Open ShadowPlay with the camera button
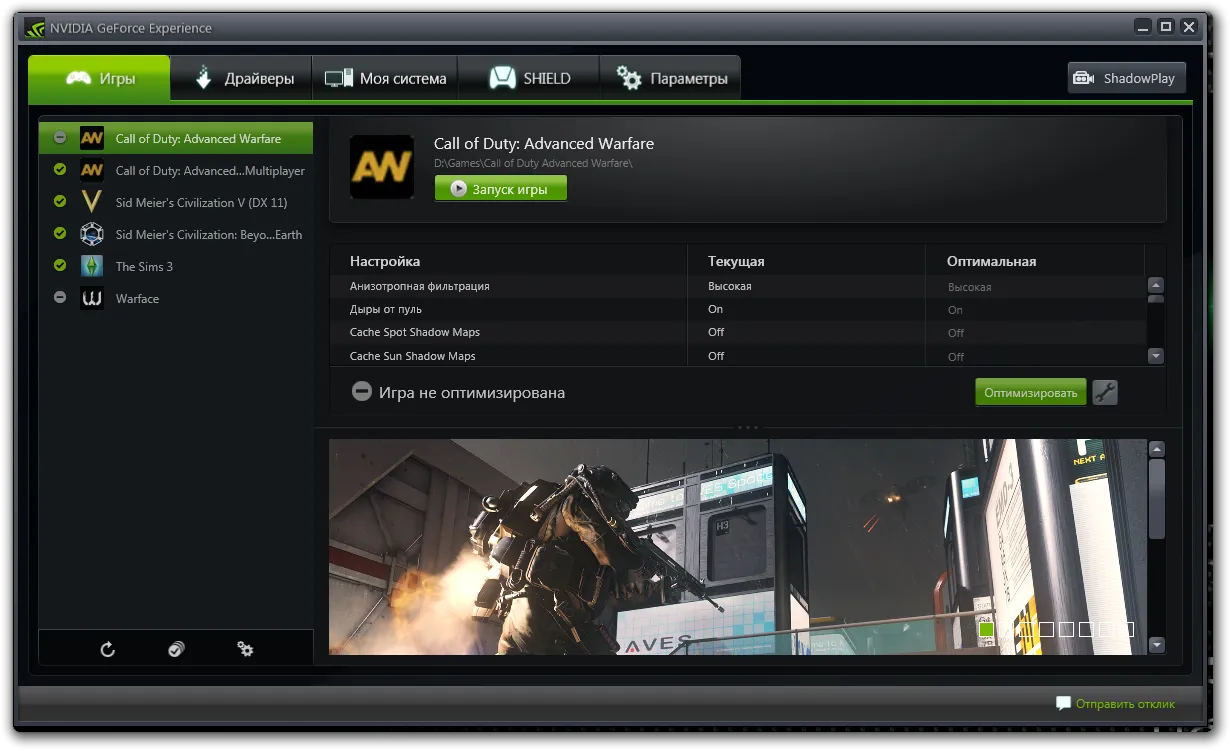This screenshot has width=1230, height=751. tap(1126, 78)
